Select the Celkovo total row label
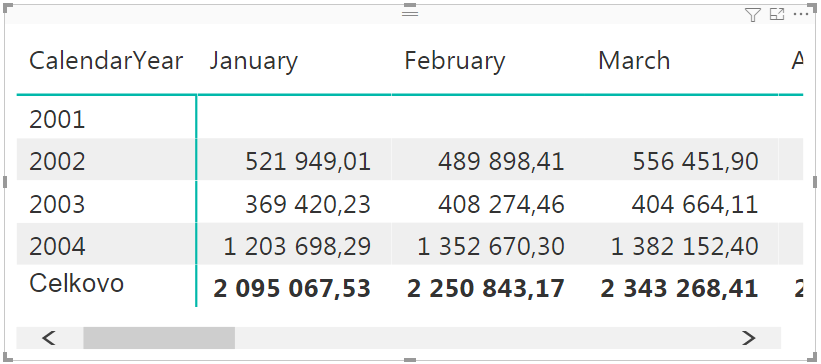Image resolution: width=821 pixels, height=364 pixels. point(76,284)
